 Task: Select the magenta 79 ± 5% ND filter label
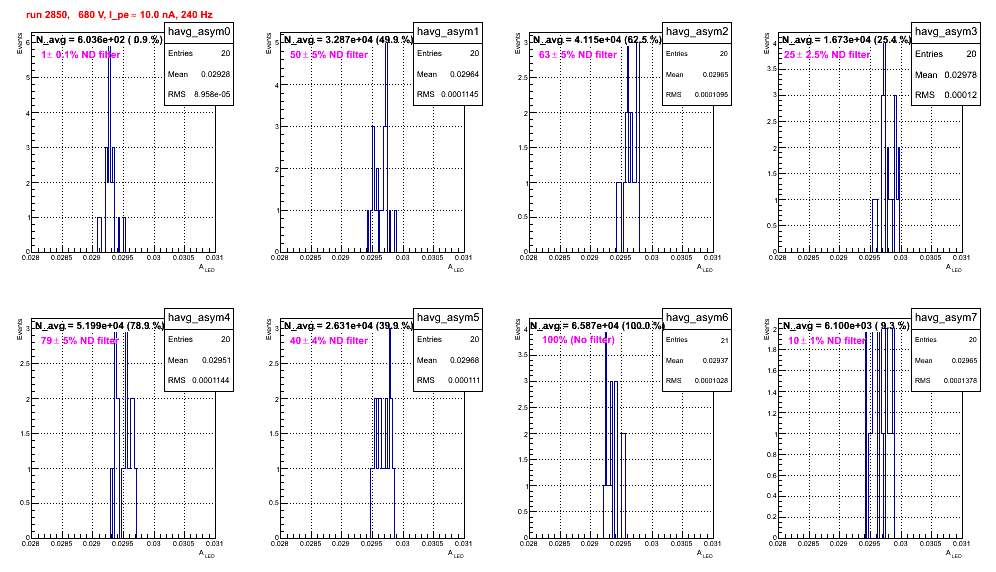coord(79,341)
